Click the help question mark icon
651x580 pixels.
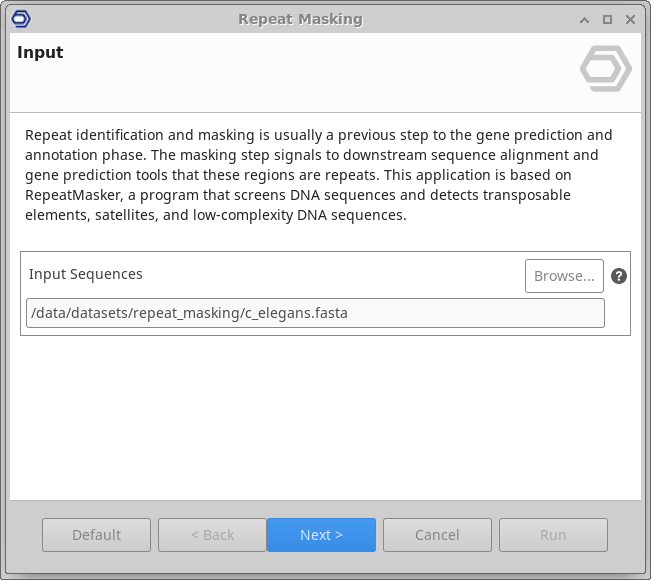(619, 276)
